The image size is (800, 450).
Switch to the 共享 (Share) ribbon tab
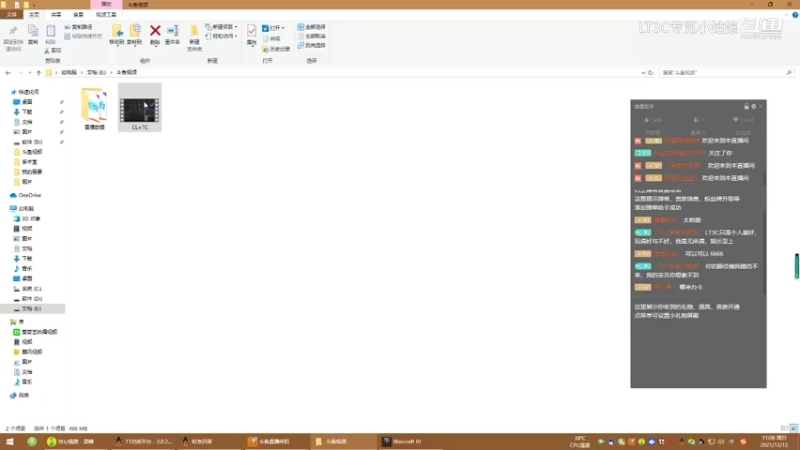coord(56,15)
